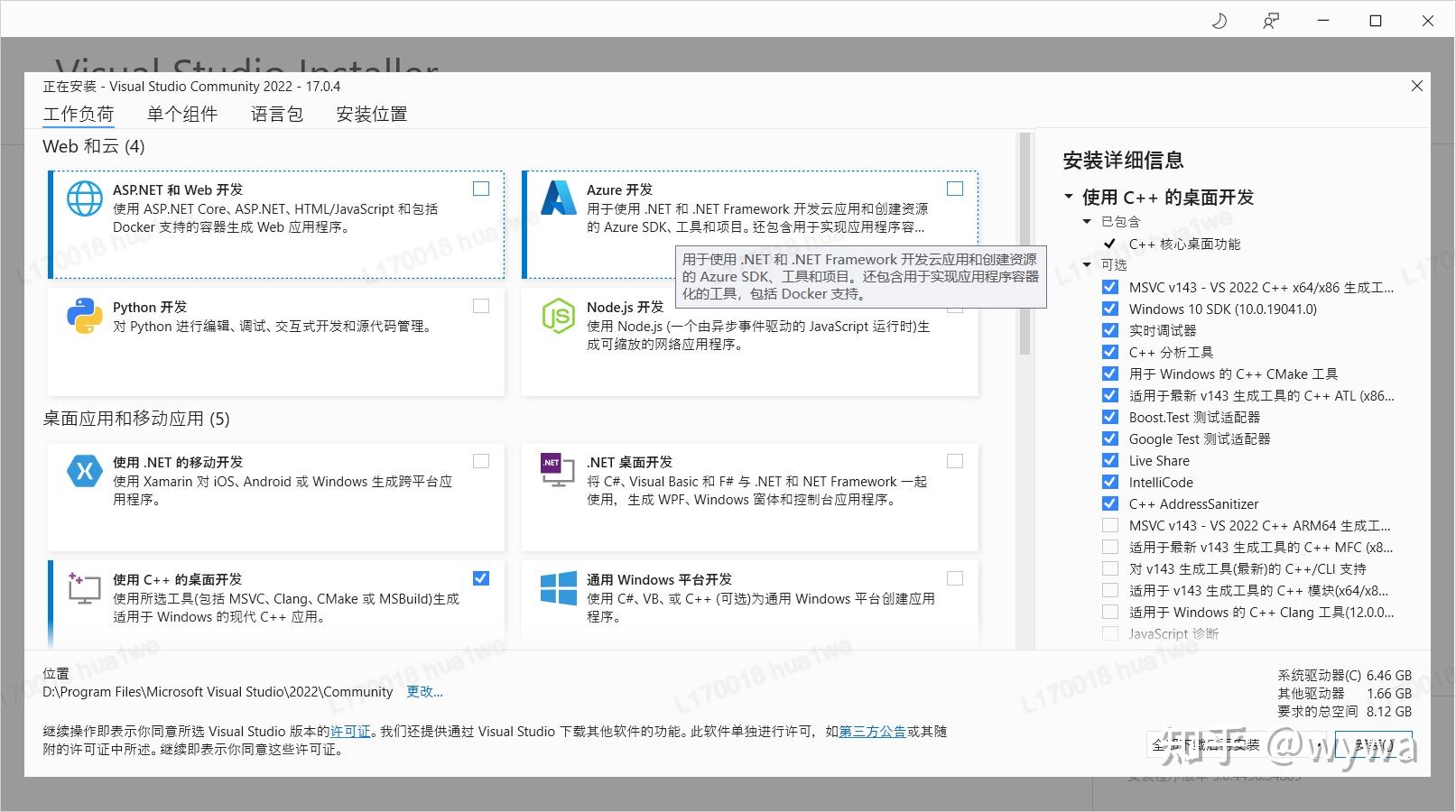
Task: Collapse the 可选 components list
Action: pos(1088,264)
